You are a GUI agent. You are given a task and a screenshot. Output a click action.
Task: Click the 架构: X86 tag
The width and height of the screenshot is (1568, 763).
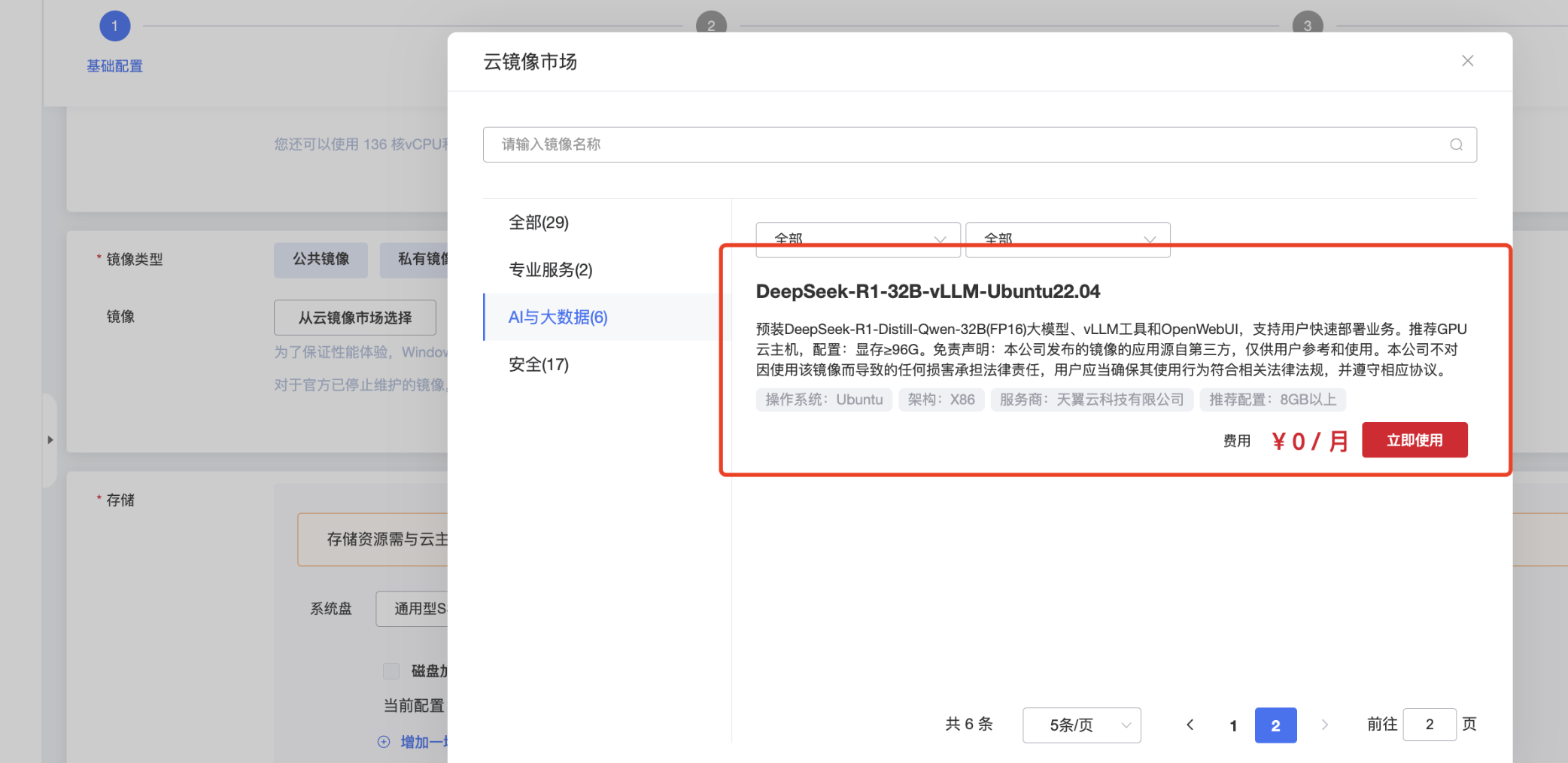941,400
